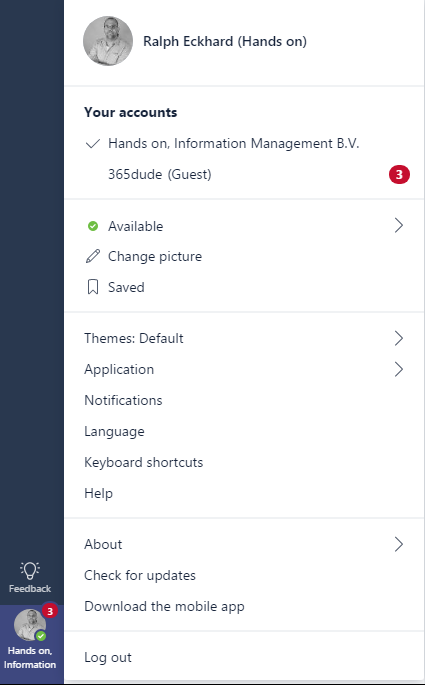Click the large profile photo at top
425x685 pixels.
pyautogui.click(x=108, y=41)
